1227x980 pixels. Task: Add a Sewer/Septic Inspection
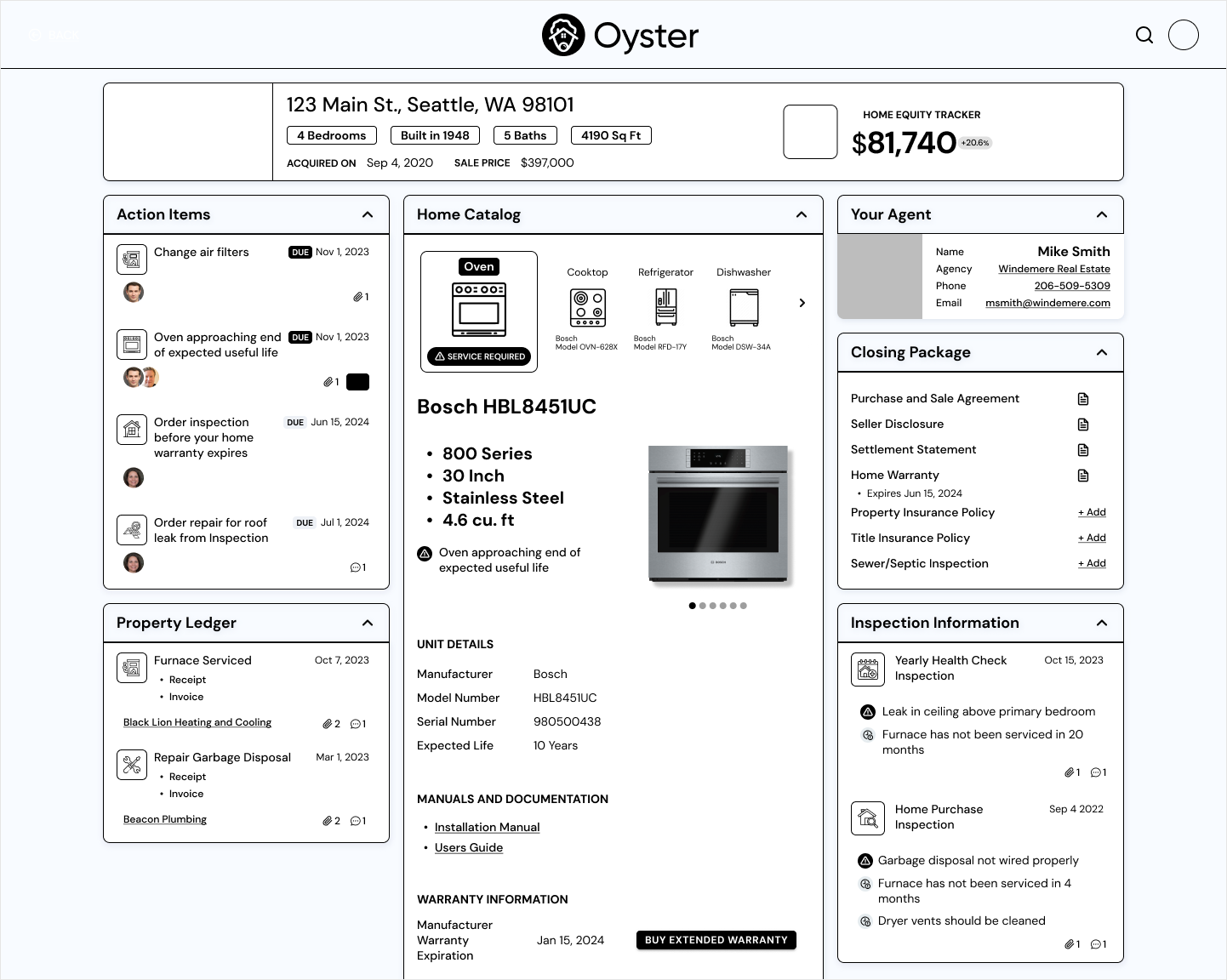1092,563
